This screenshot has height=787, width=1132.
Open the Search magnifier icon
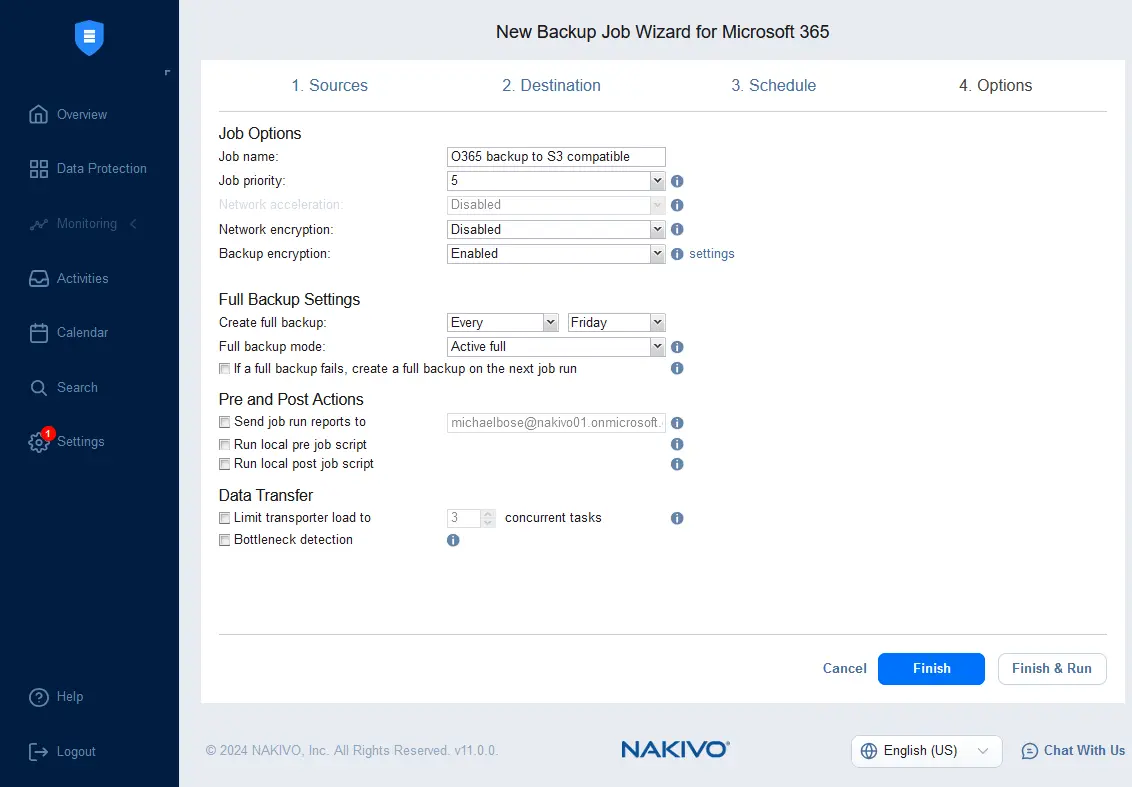[38, 388]
